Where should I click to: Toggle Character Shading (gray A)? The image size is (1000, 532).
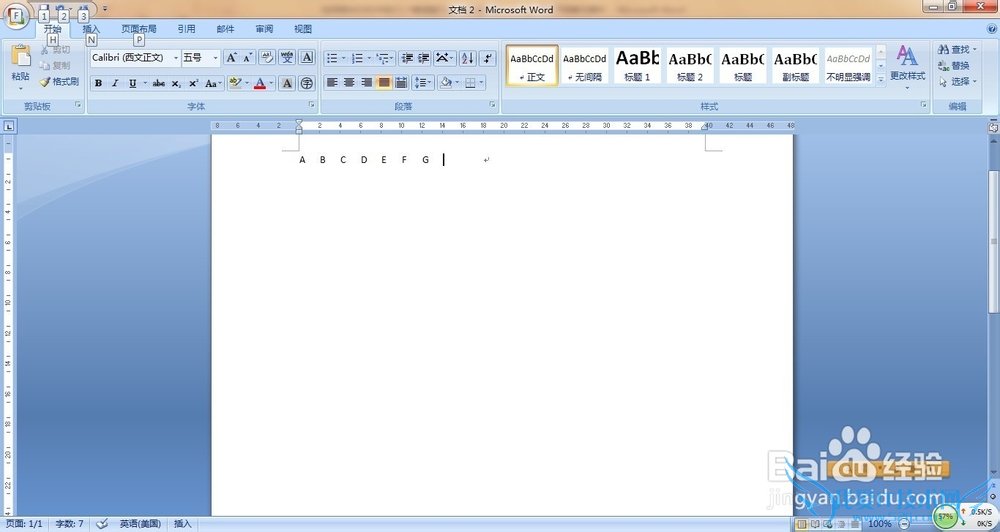pyautogui.click(x=287, y=84)
